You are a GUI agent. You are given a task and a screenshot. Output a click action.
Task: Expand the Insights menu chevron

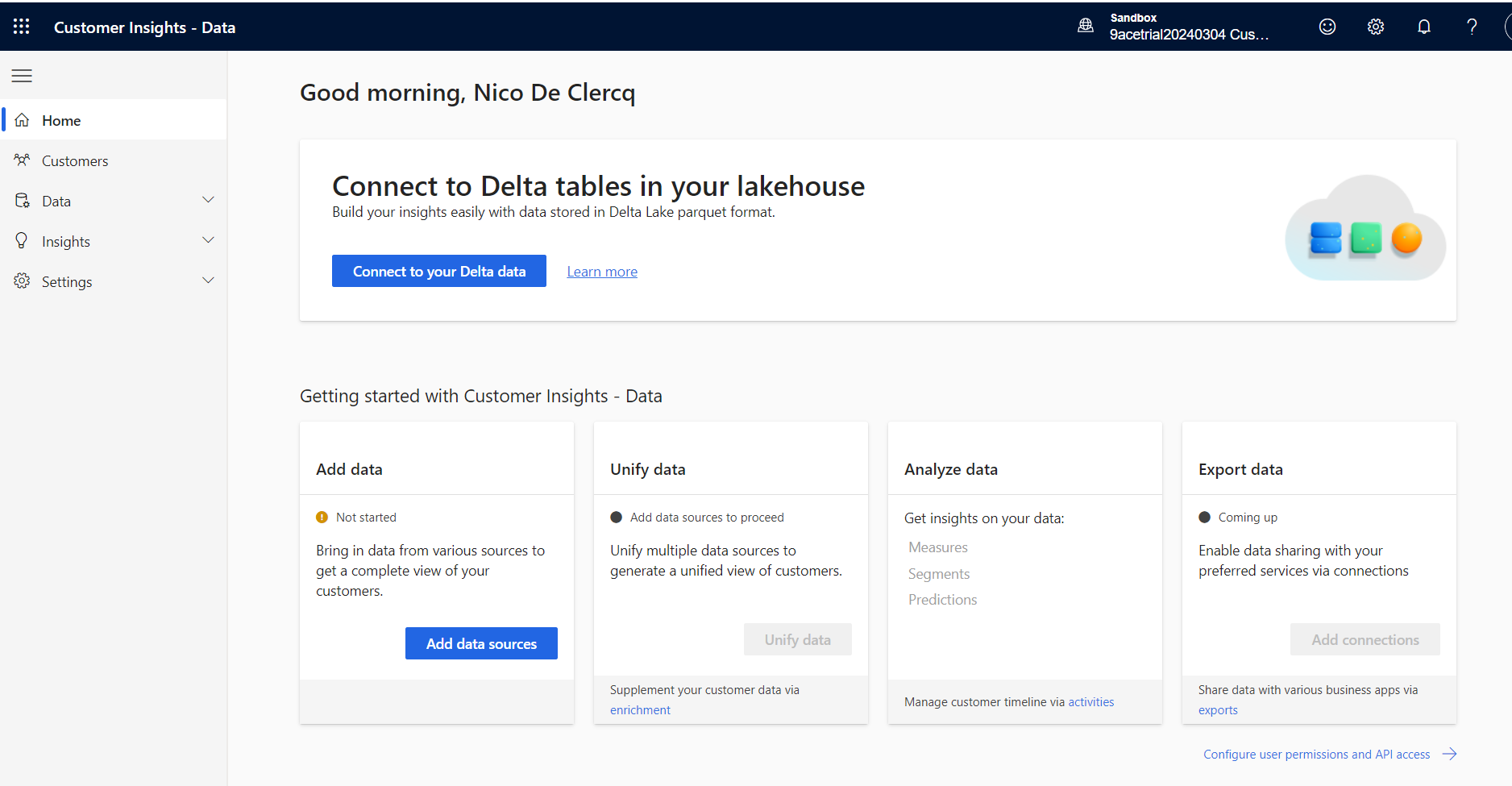[x=208, y=240]
